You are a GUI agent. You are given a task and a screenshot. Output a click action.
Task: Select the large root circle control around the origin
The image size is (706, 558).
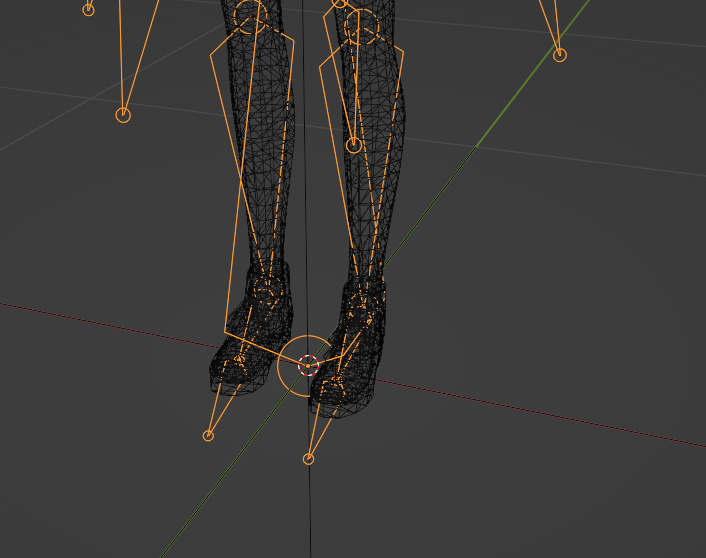pos(307,366)
